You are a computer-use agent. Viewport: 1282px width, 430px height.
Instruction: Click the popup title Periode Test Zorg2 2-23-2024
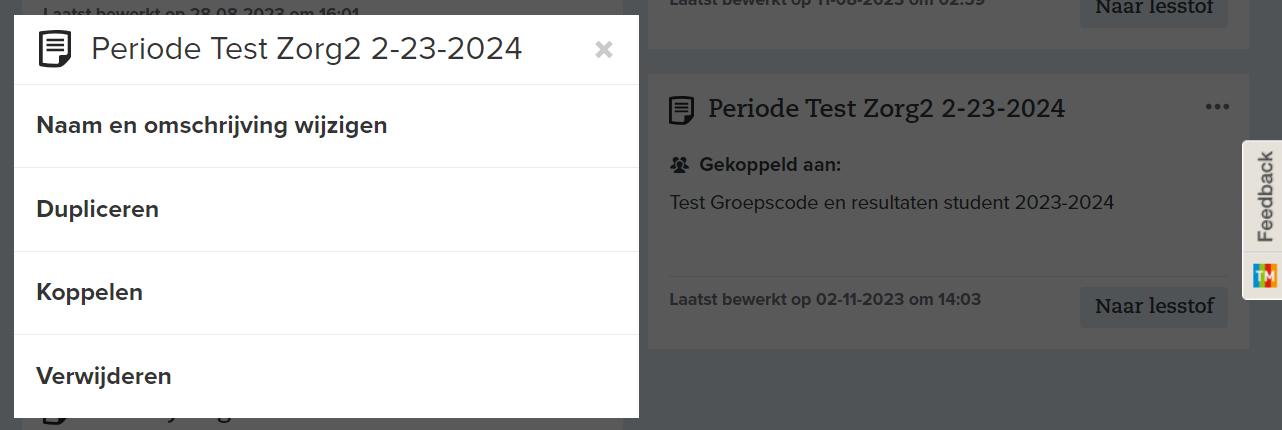click(x=306, y=49)
